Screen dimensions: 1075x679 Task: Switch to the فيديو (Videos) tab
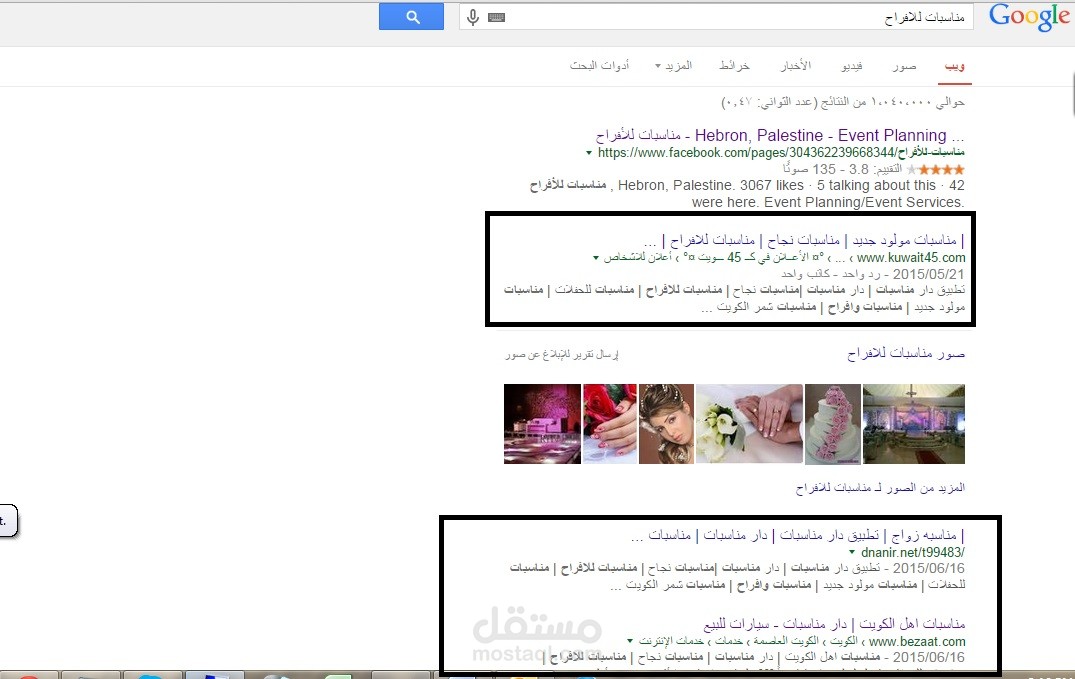[x=851, y=66]
